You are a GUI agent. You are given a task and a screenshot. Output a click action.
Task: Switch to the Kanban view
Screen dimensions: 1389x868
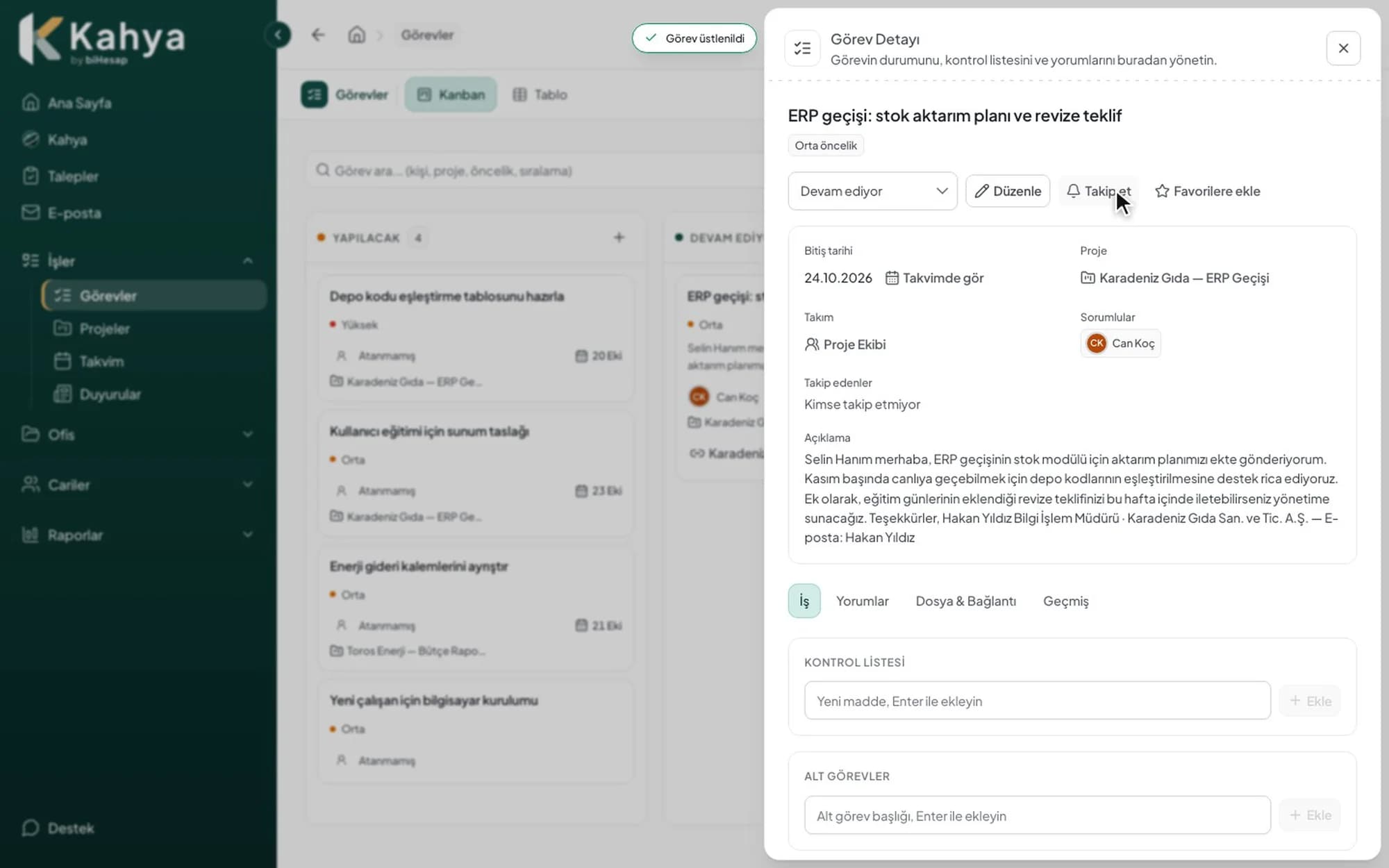[450, 94]
